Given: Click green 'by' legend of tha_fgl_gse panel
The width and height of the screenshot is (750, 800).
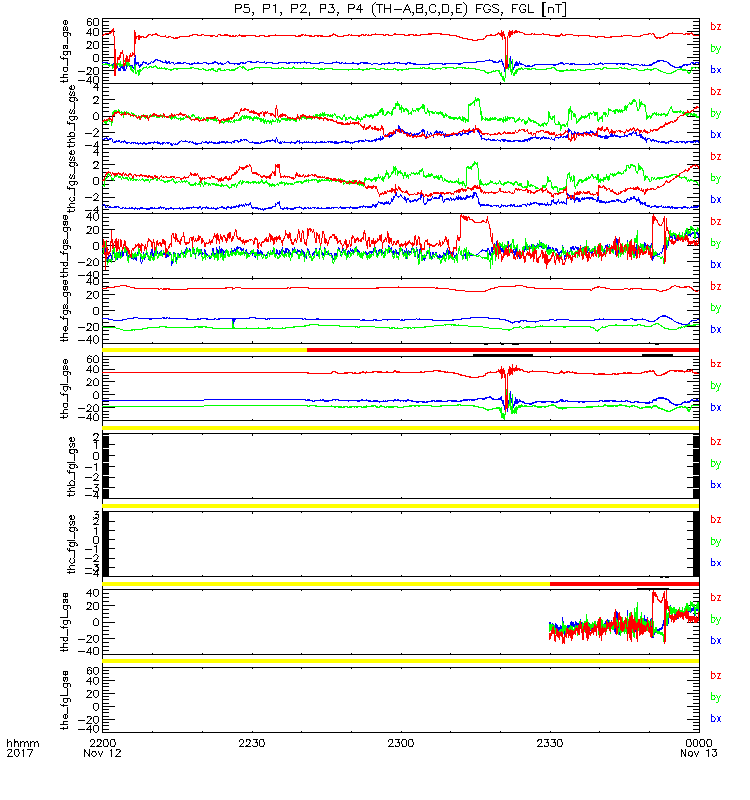Looking at the screenshot, I should (716, 386).
